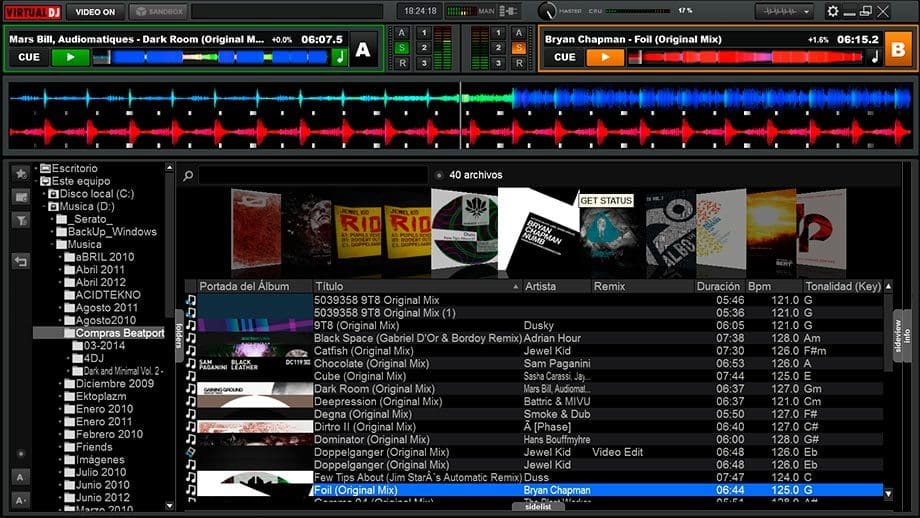Screen dimensions: 920x518
Task: Start playback with deck B orange play button
Action: 605,57
